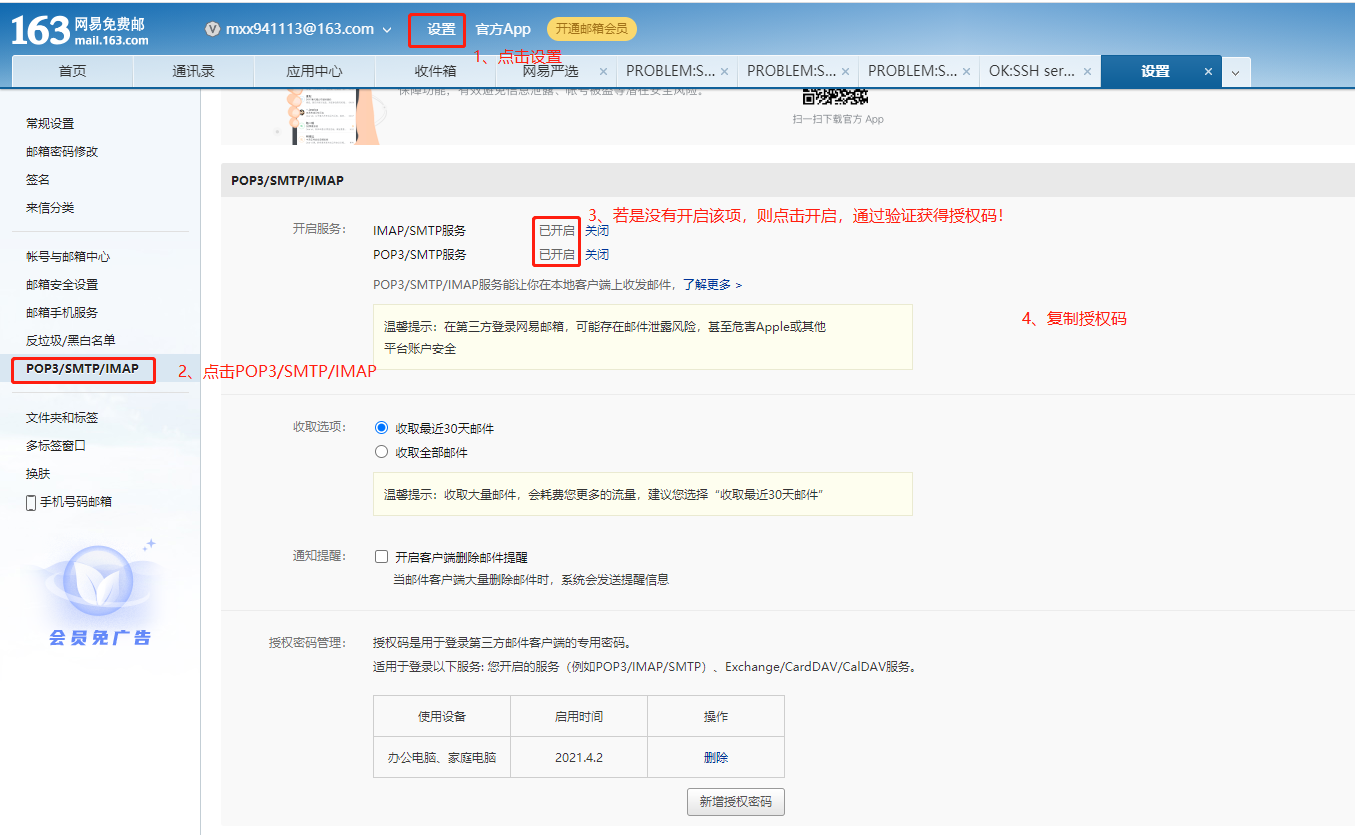Open 签名 settings in the sidebar
This screenshot has height=835, width=1355.
(x=38, y=180)
